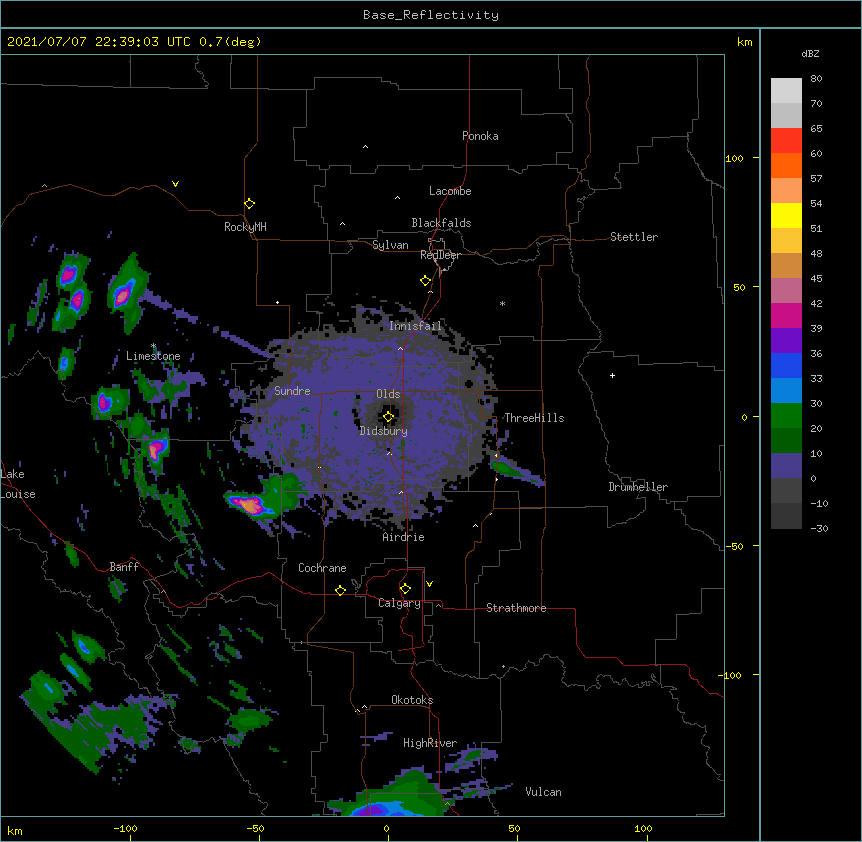Click the dBZ legend heading

click(810, 53)
